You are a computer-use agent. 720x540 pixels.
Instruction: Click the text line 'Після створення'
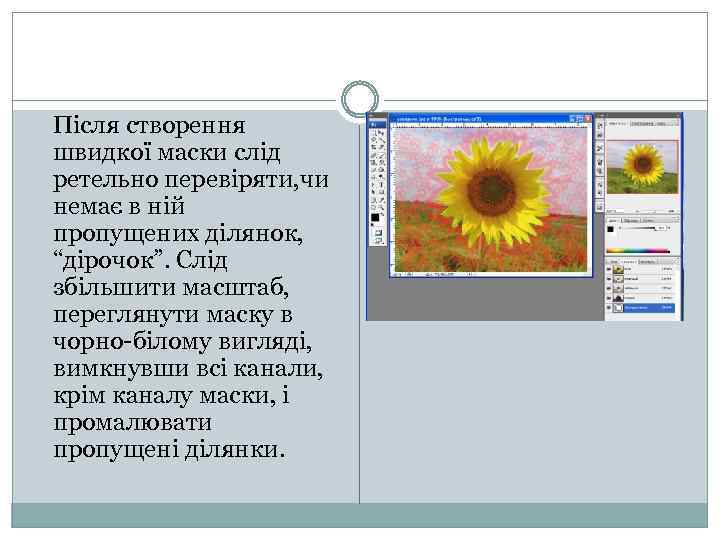click(149, 125)
